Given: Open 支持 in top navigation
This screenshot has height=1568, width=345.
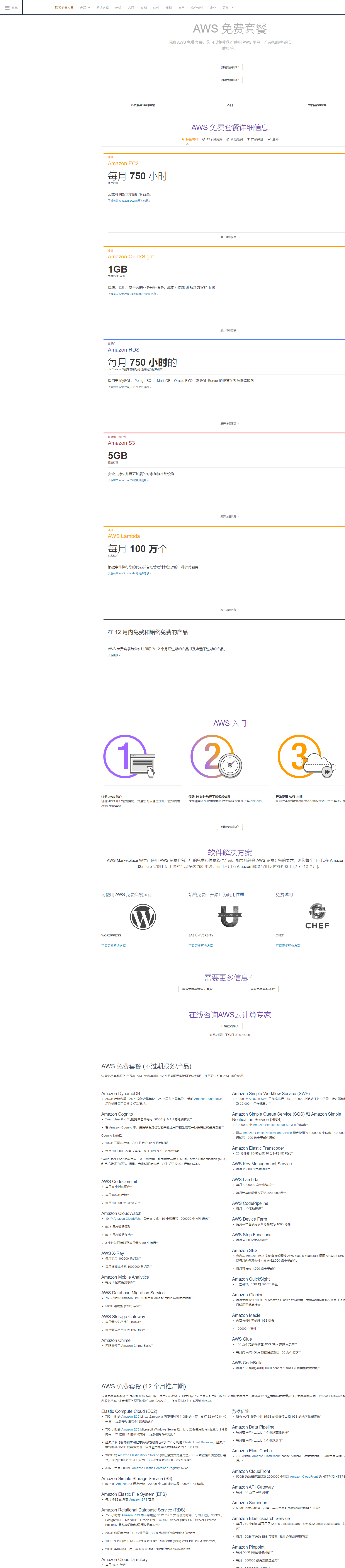Looking at the screenshot, I should pyautogui.click(x=169, y=8).
